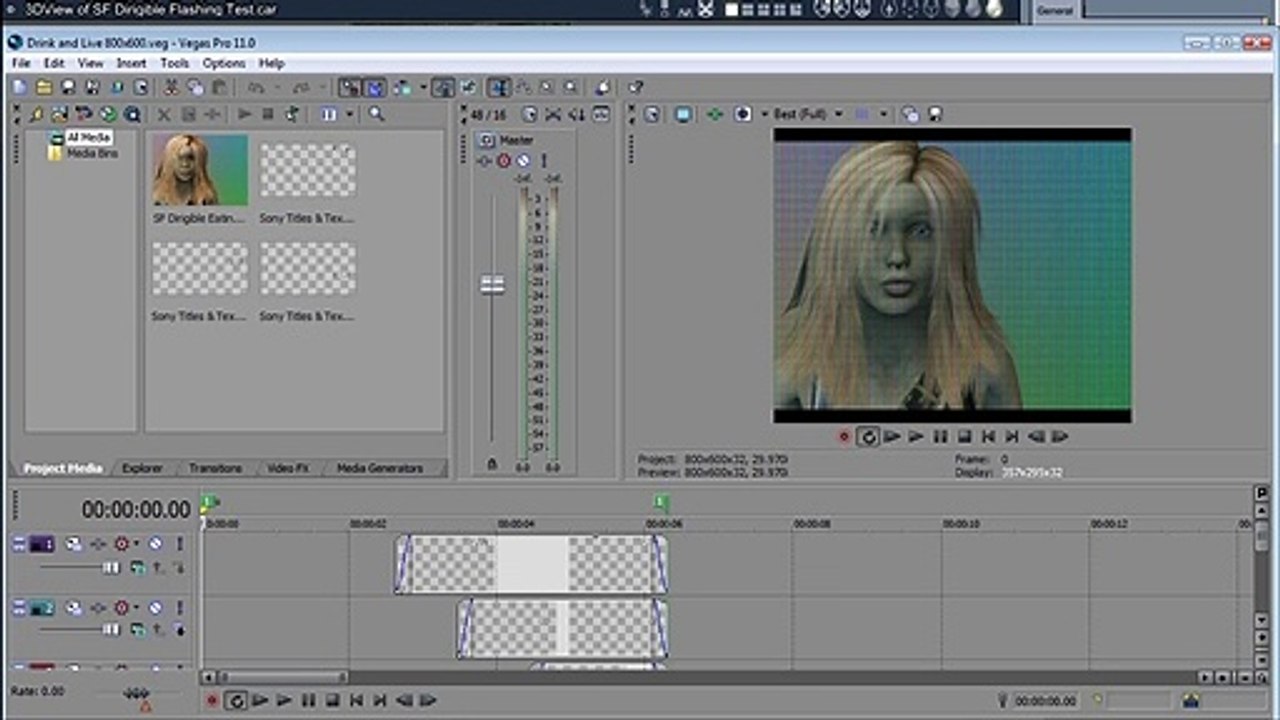Click the Paste clipboard icon
This screenshot has width=1280, height=720.
[x=219, y=87]
